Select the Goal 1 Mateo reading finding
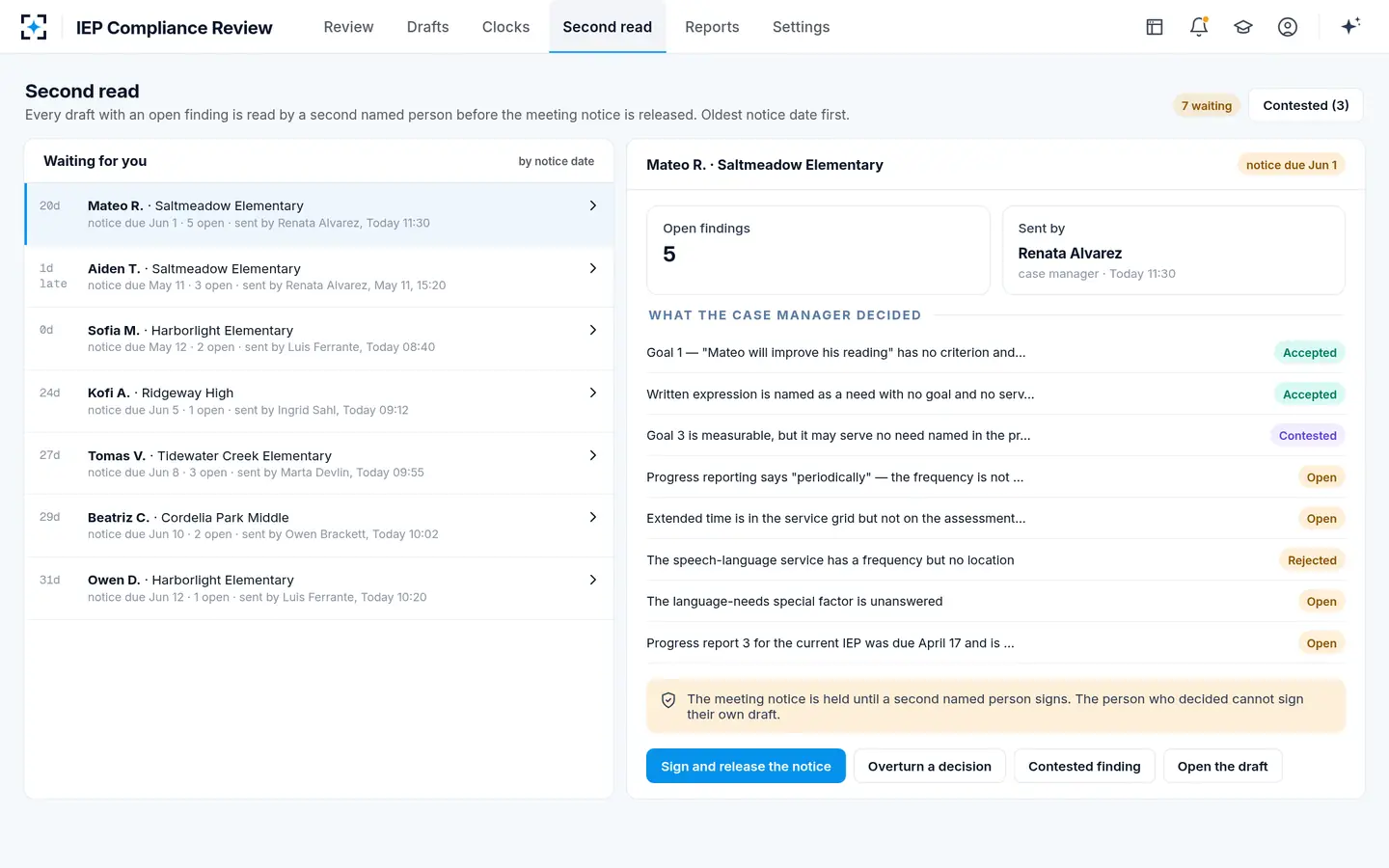This screenshot has height=868, width=1389. point(995,353)
